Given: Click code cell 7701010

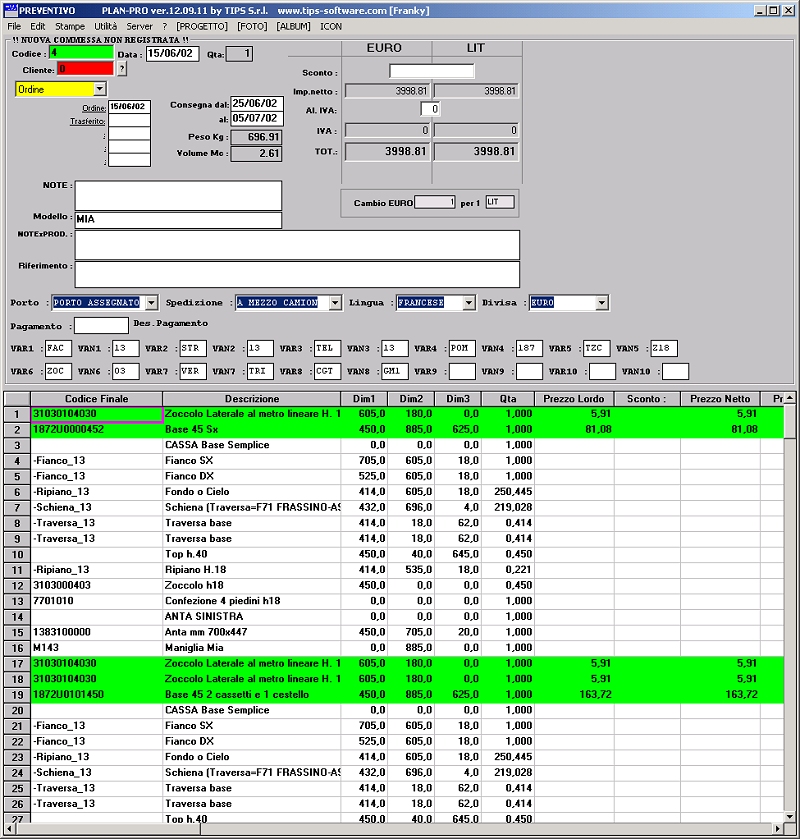Looking at the screenshot, I should pos(96,601).
